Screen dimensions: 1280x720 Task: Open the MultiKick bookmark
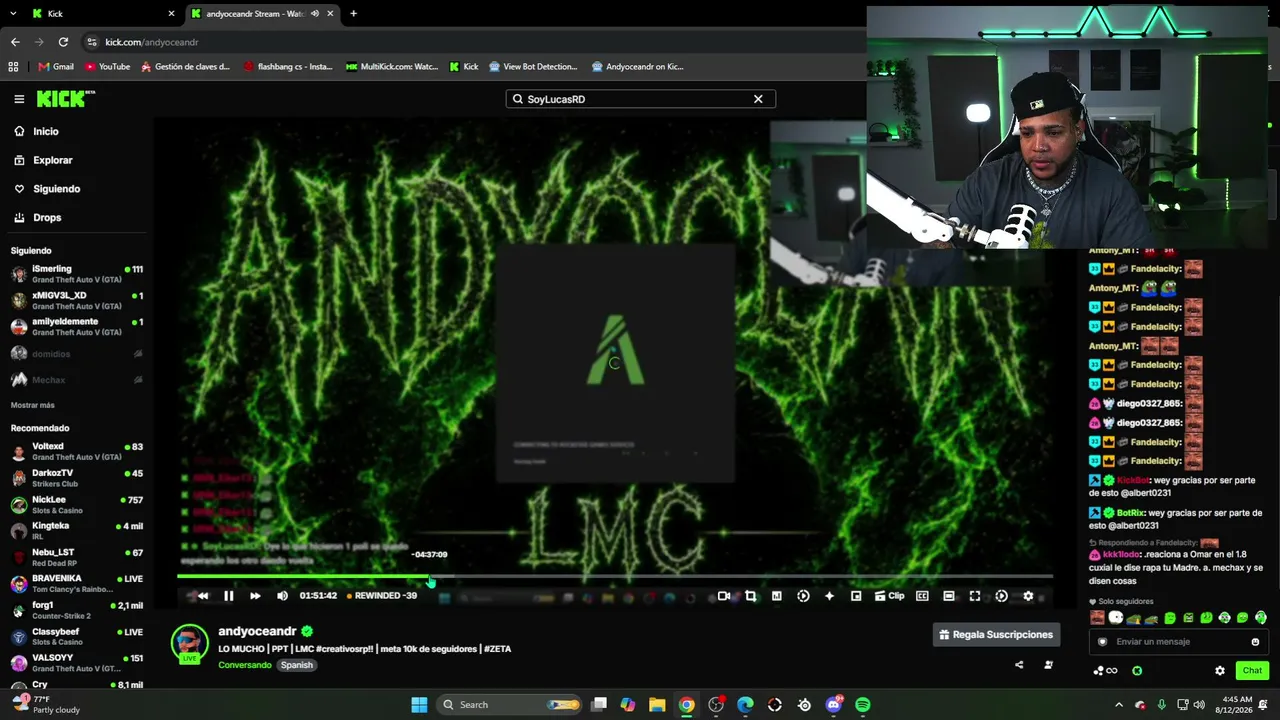(392, 67)
